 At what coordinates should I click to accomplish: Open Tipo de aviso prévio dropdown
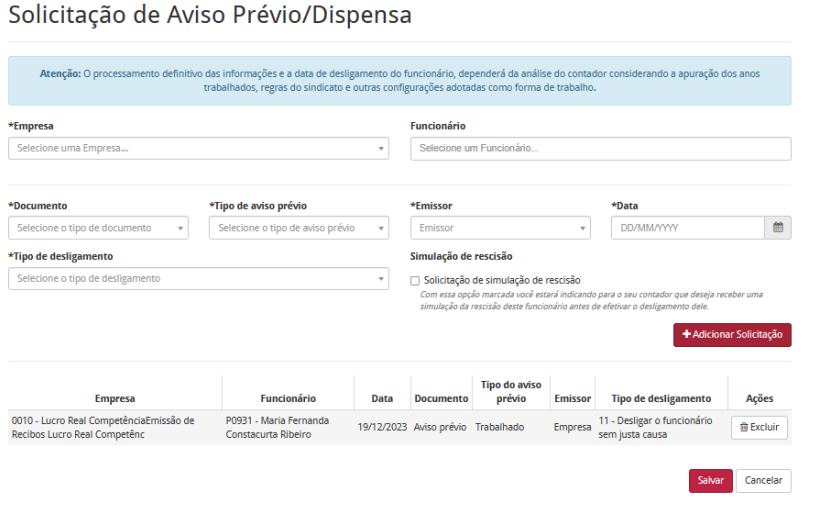[299, 228]
